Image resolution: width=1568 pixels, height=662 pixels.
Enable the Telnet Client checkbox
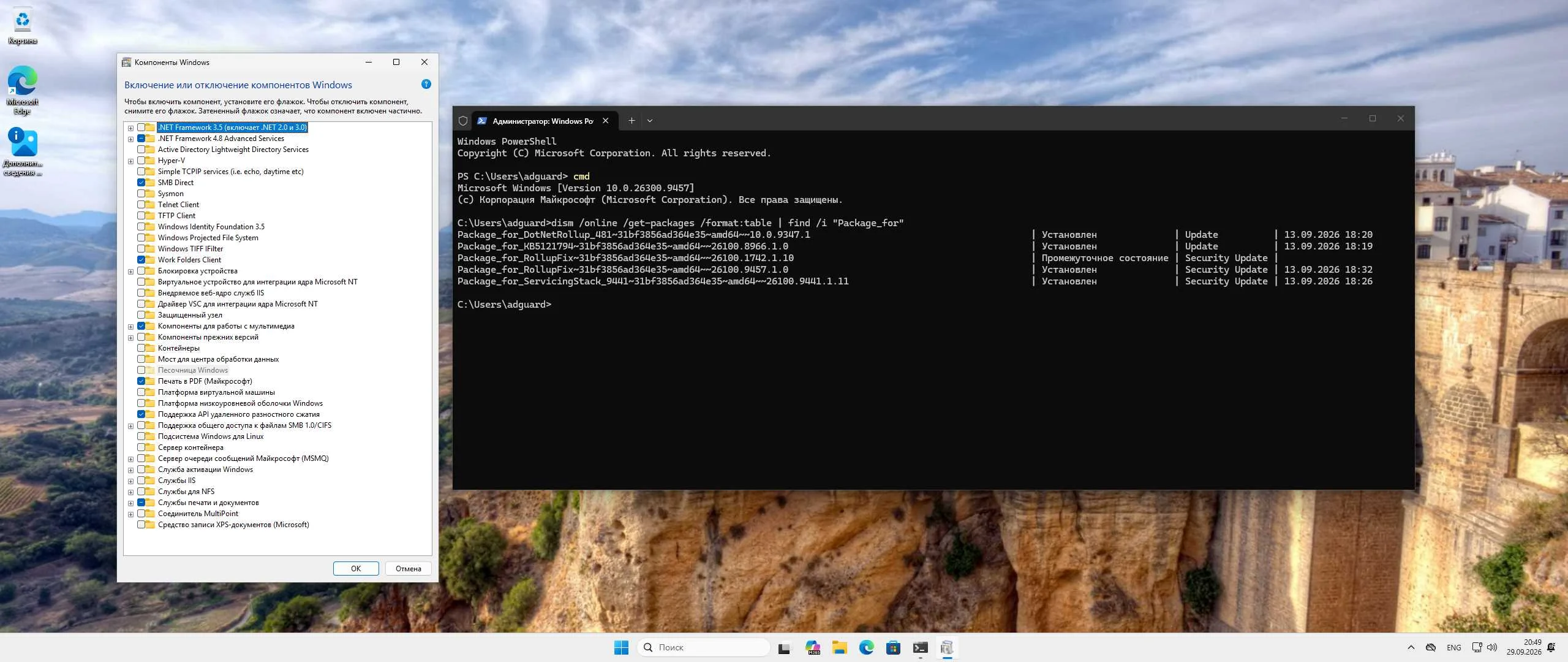click(x=141, y=205)
